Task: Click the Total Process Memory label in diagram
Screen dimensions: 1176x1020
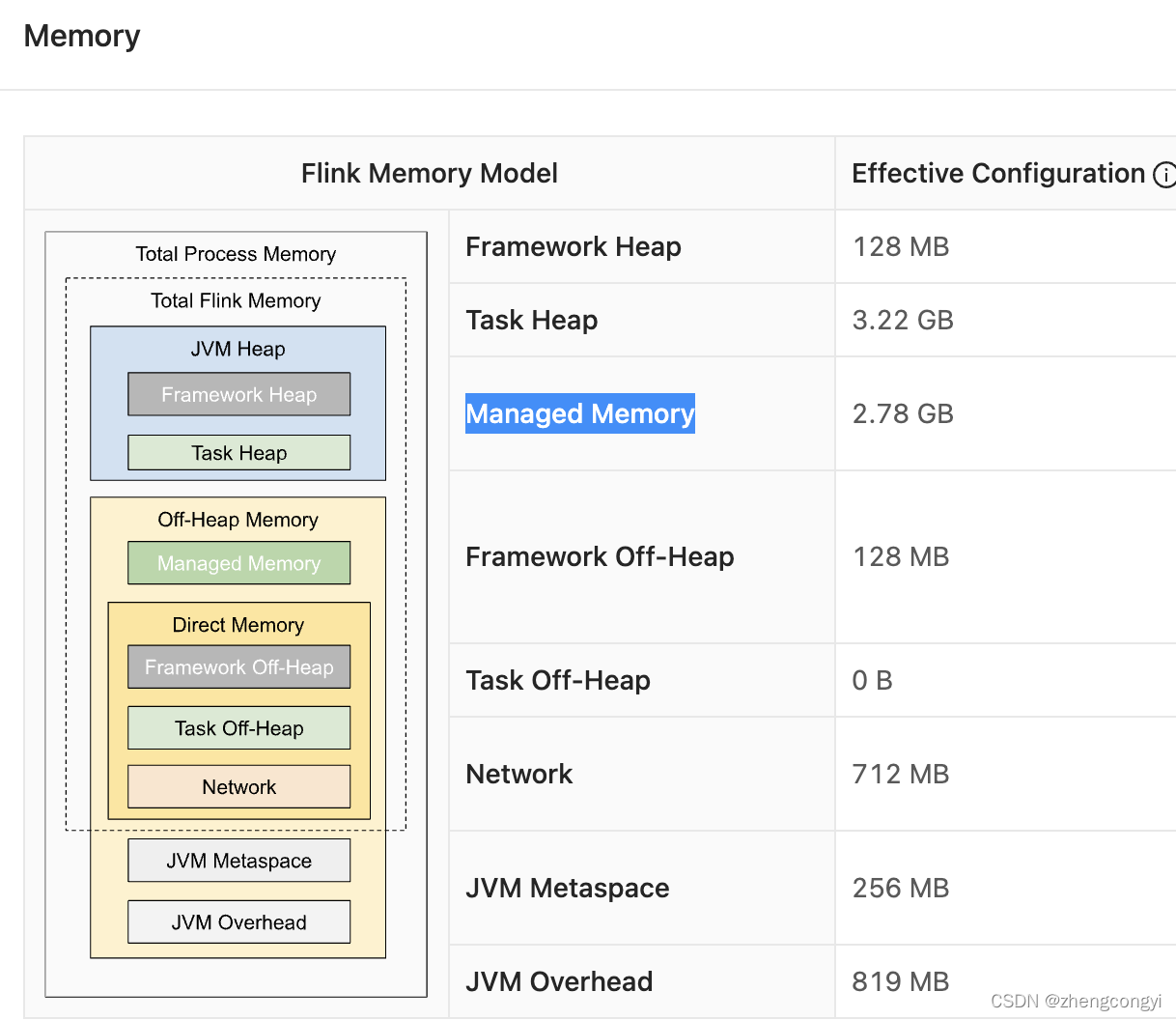Action: [x=236, y=254]
